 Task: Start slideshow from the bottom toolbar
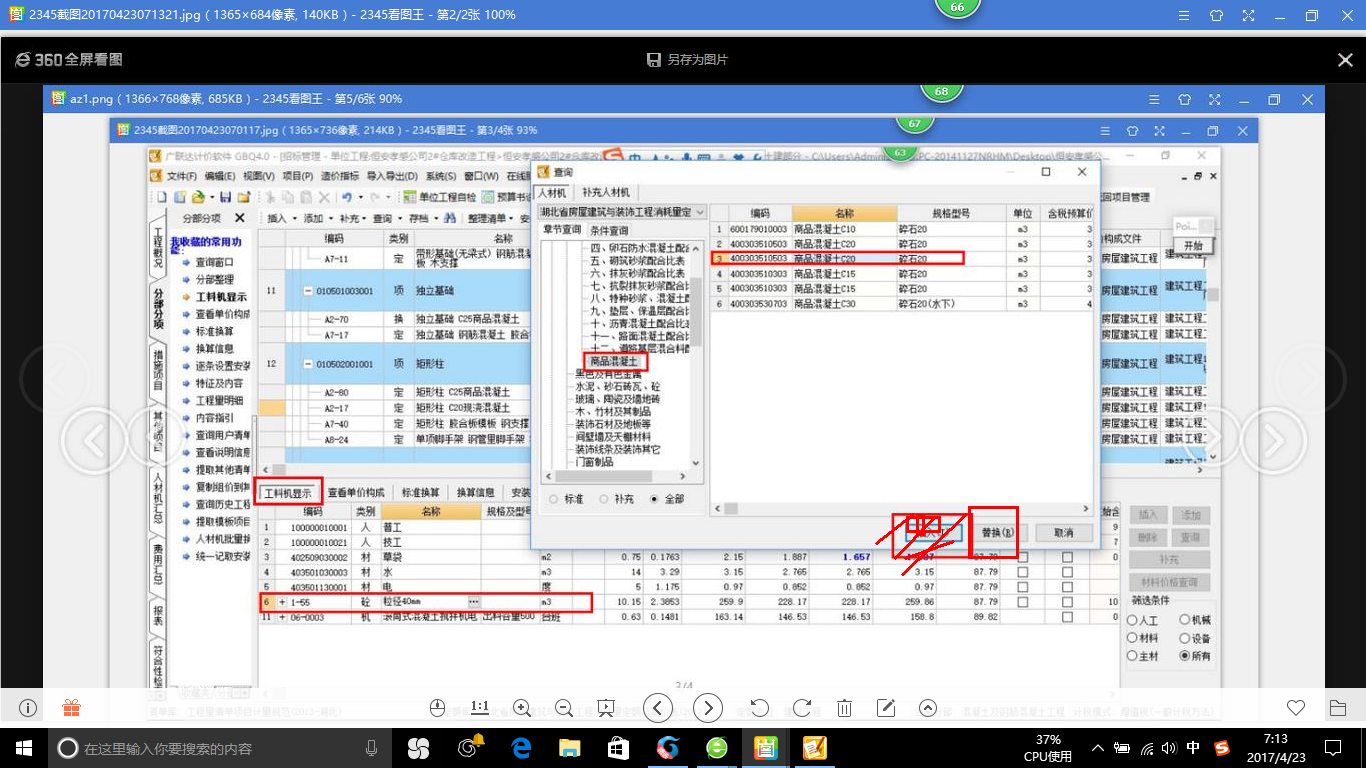point(606,708)
